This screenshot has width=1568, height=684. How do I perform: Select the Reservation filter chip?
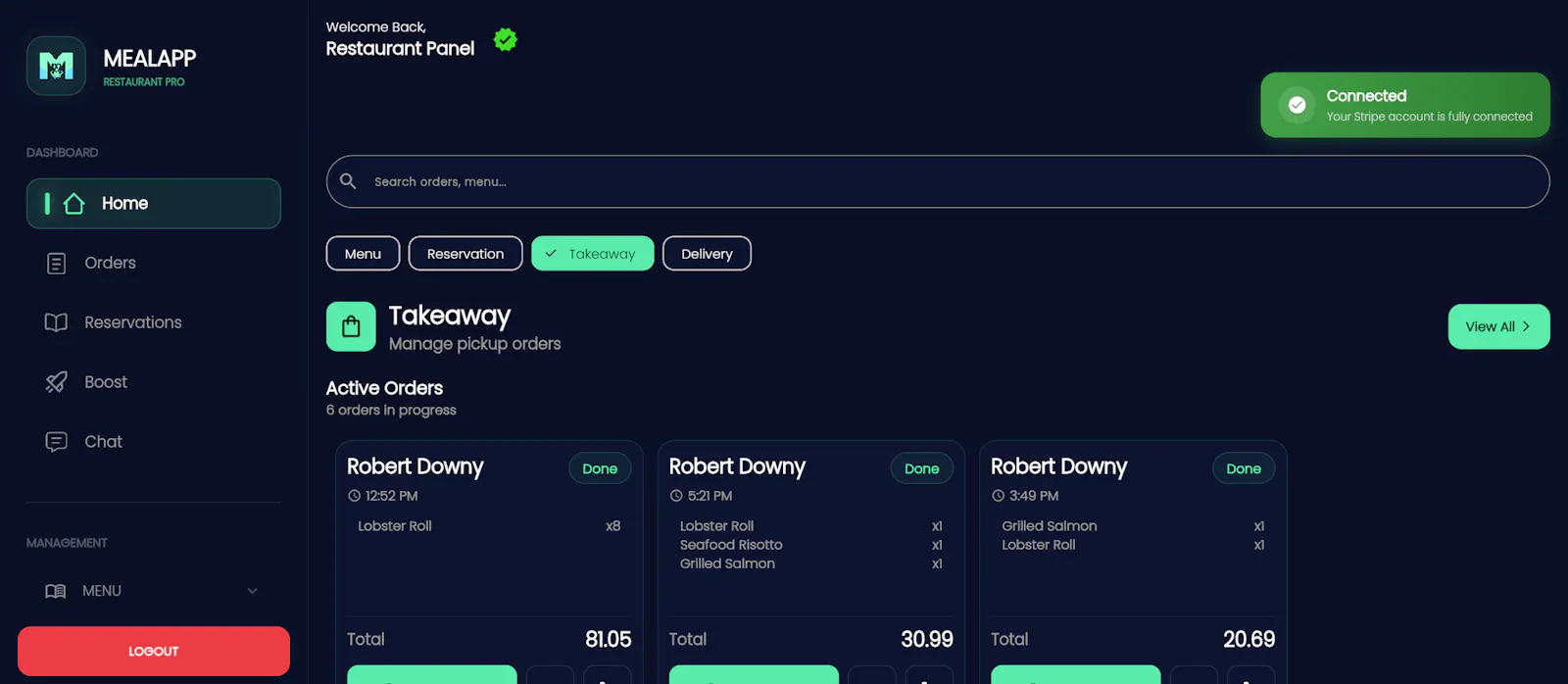pos(465,254)
